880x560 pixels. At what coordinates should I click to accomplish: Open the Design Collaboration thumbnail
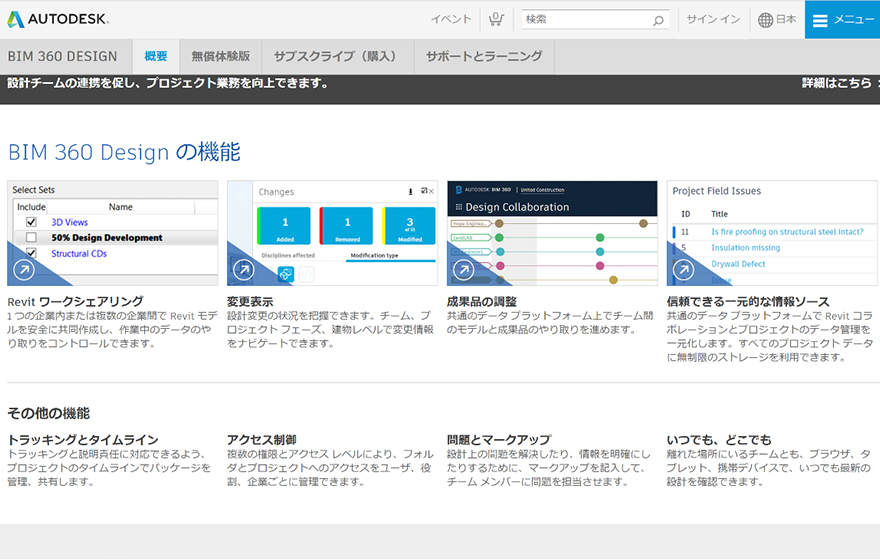click(552, 233)
